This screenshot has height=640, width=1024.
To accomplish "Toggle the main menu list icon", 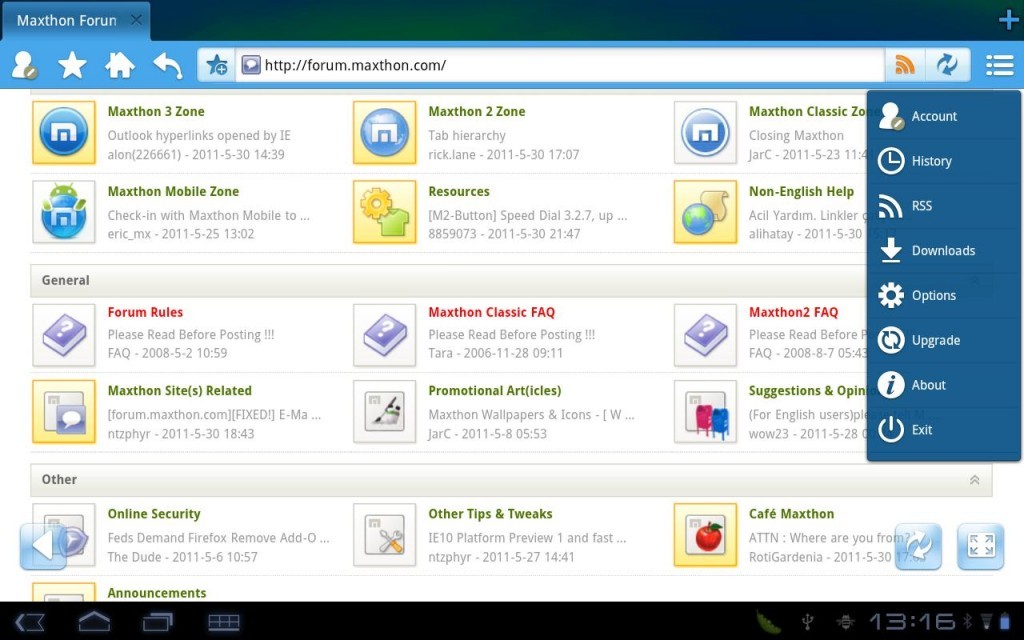I will [999, 65].
